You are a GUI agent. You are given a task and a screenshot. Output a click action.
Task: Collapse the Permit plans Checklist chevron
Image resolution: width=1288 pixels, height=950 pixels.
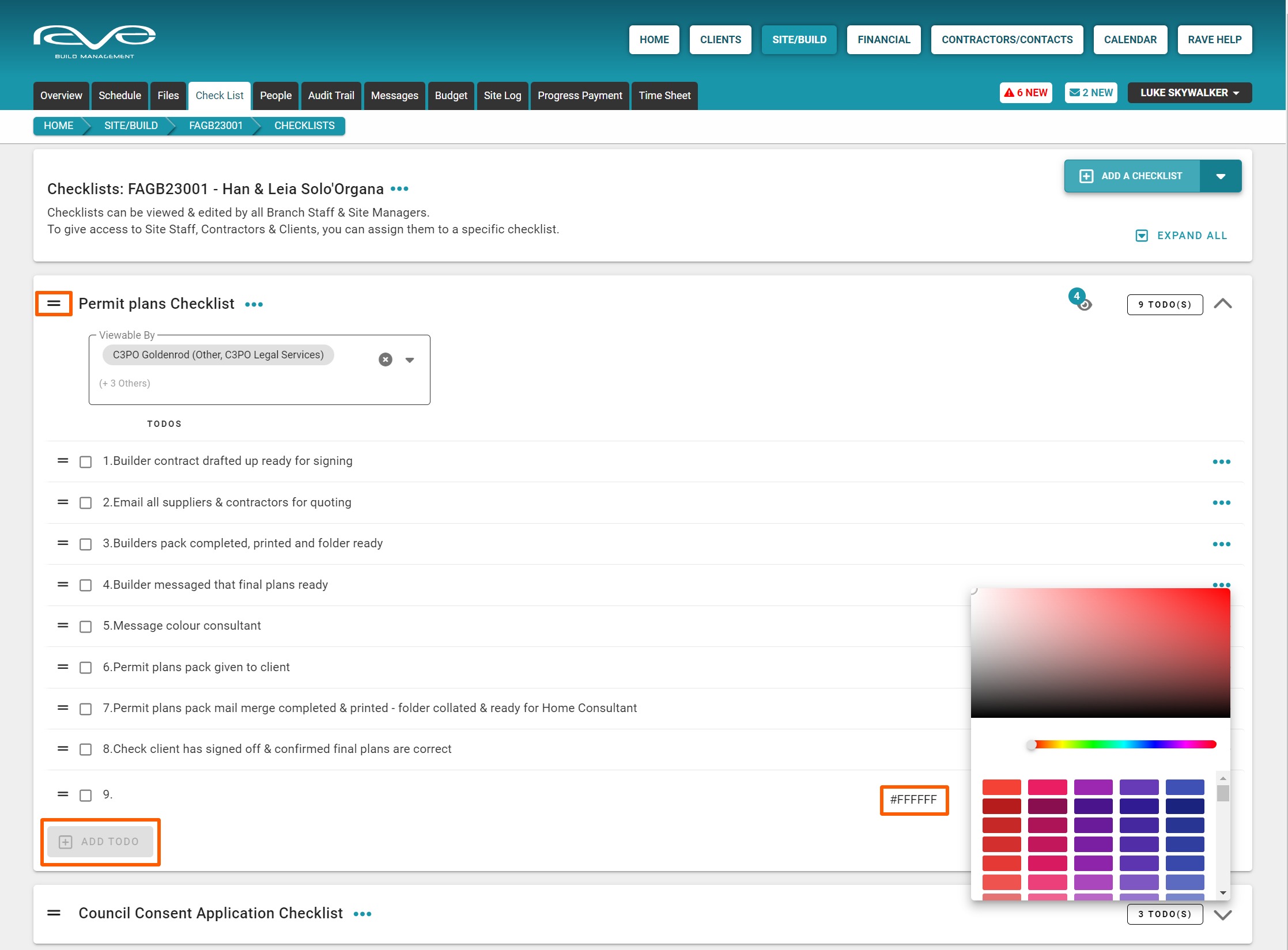click(1222, 304)
